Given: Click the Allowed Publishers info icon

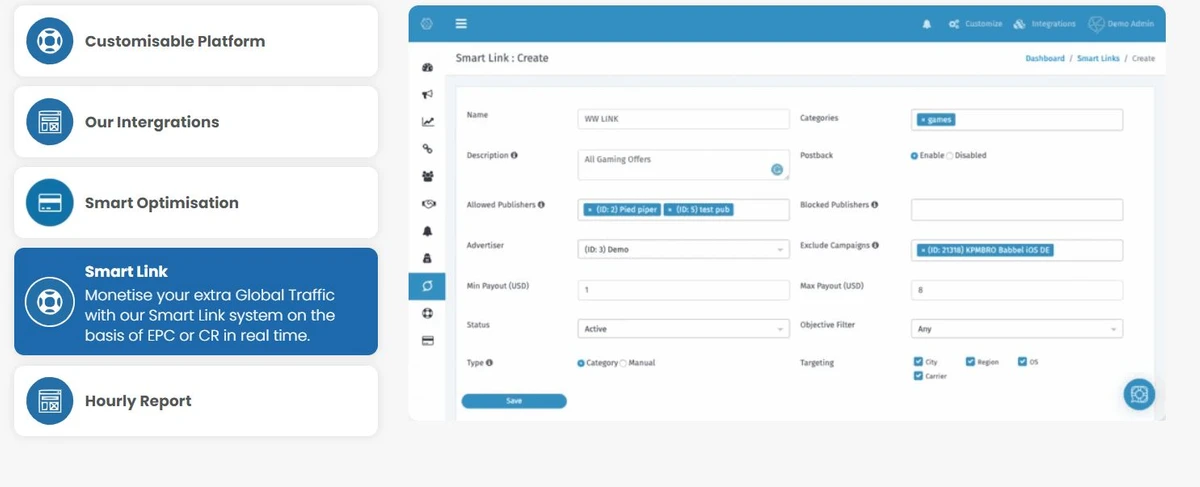Looking at the screenshot, I should pos(541,205).
